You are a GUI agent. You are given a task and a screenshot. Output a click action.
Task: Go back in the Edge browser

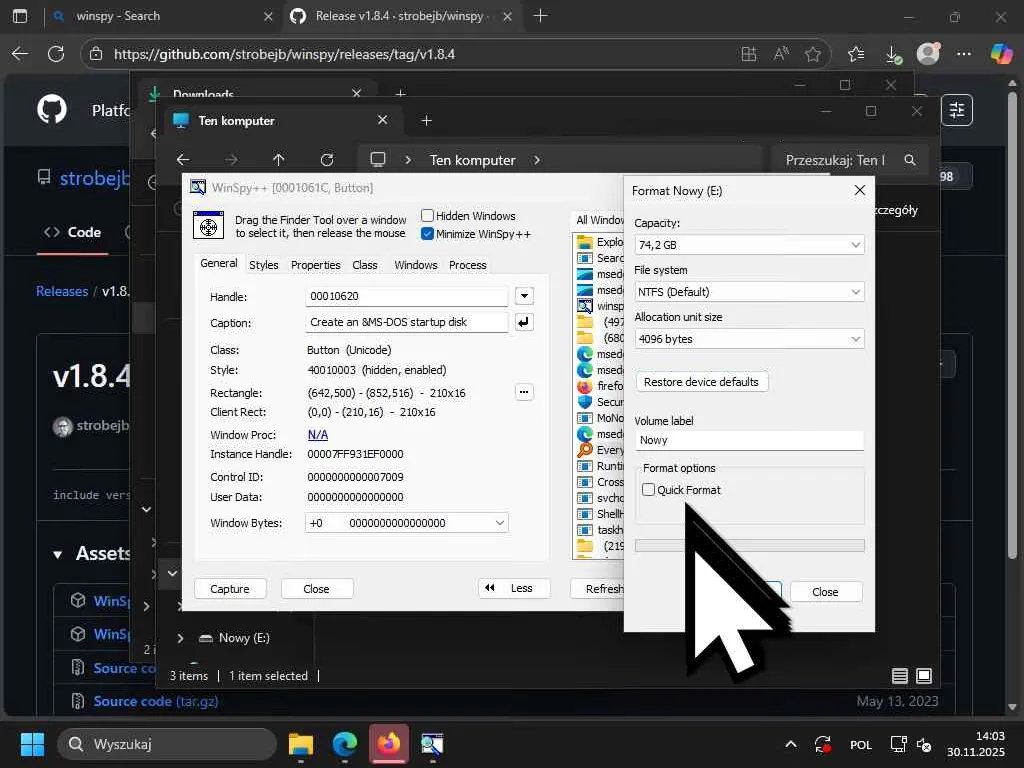[x=20, y=54]
